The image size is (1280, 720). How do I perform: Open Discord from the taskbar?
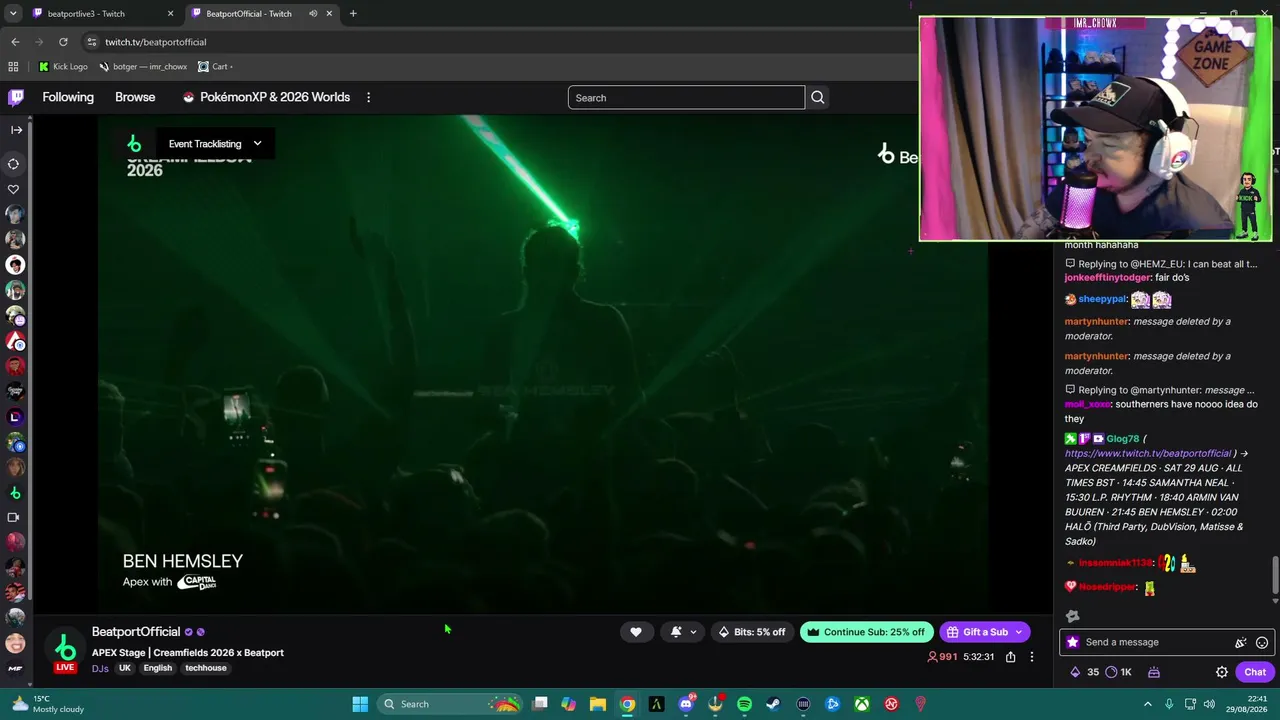pyautogui.click(x=686, y=704)
